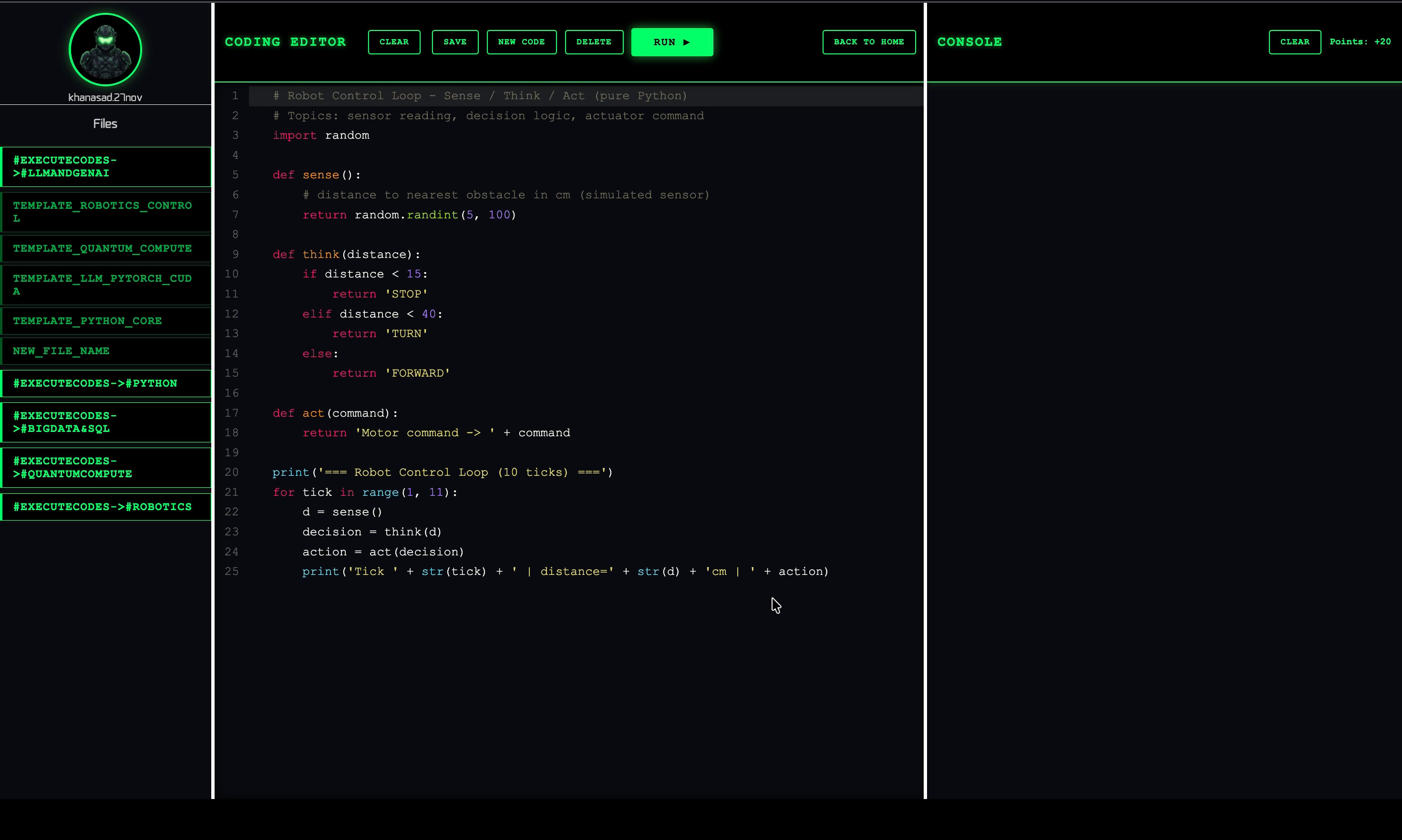Image resolution: width=1402 pixels, height=840 pixels.
Task: Click username khanasad.27nov
Action: [105, 97]
